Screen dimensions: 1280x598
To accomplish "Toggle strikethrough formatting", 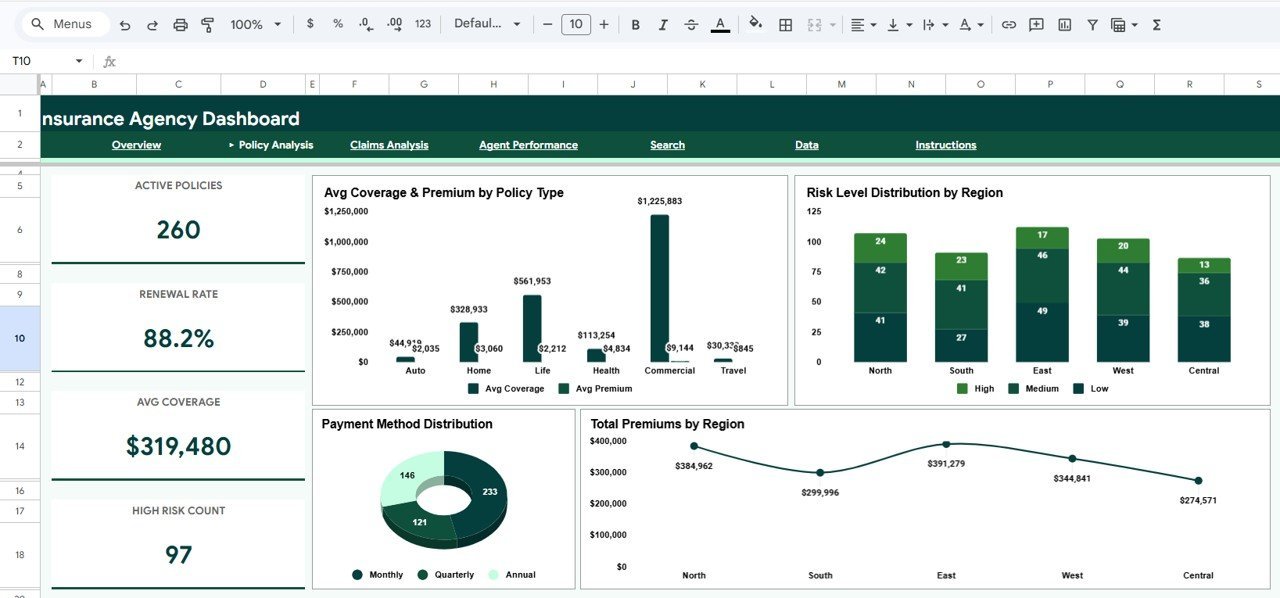I will coord(691,23).
